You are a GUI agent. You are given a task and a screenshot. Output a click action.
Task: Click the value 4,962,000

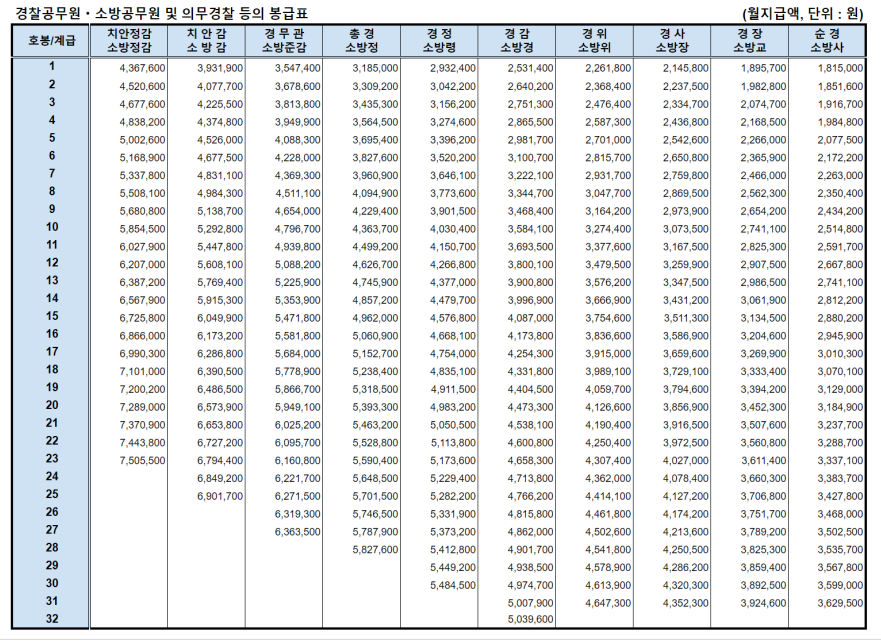click(x=375, y=318)
